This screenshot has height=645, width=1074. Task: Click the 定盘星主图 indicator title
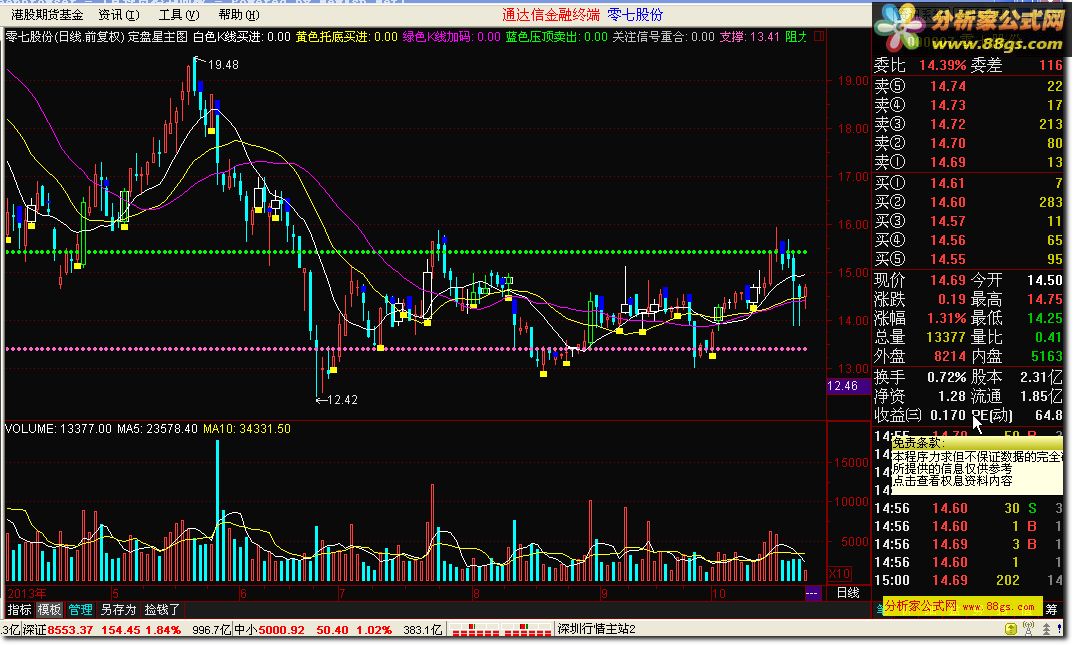coord(158,37)
